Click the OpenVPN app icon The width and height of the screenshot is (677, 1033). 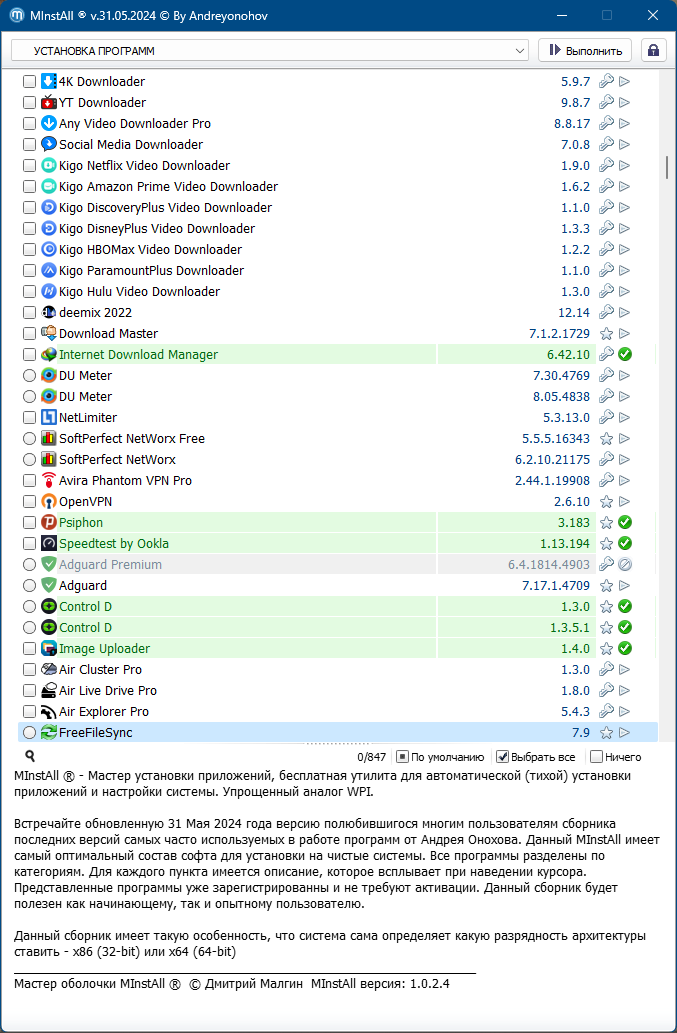pos(49,501)
